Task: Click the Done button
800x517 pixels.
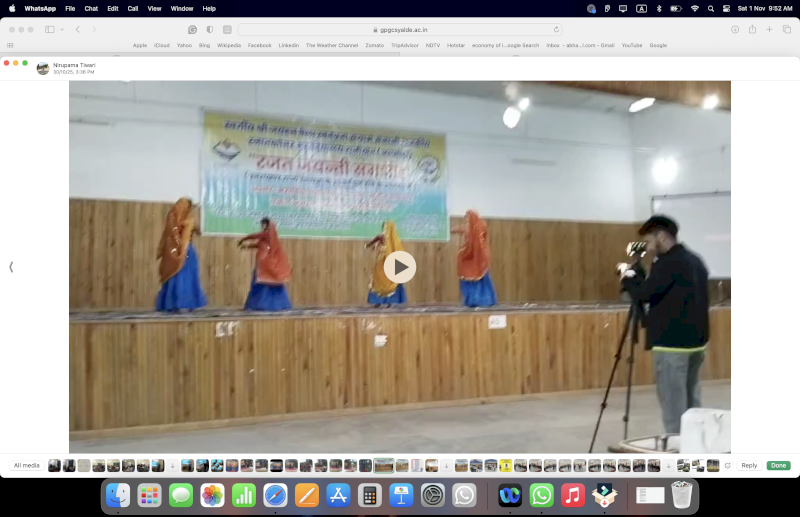Action: tap(778, 466)
